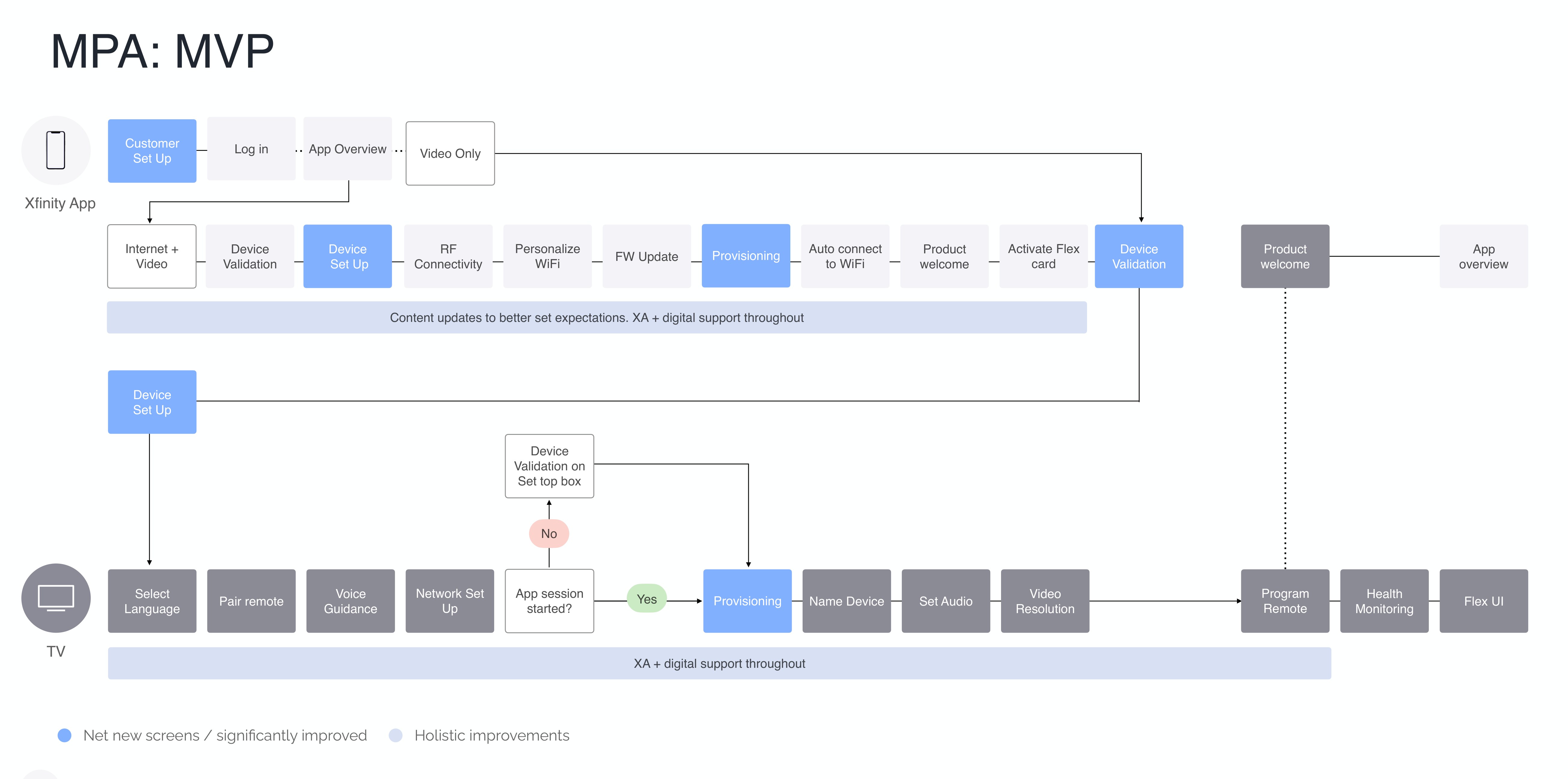Select the FW Update box
The image size is (1568, 779).
pos(647,256)
